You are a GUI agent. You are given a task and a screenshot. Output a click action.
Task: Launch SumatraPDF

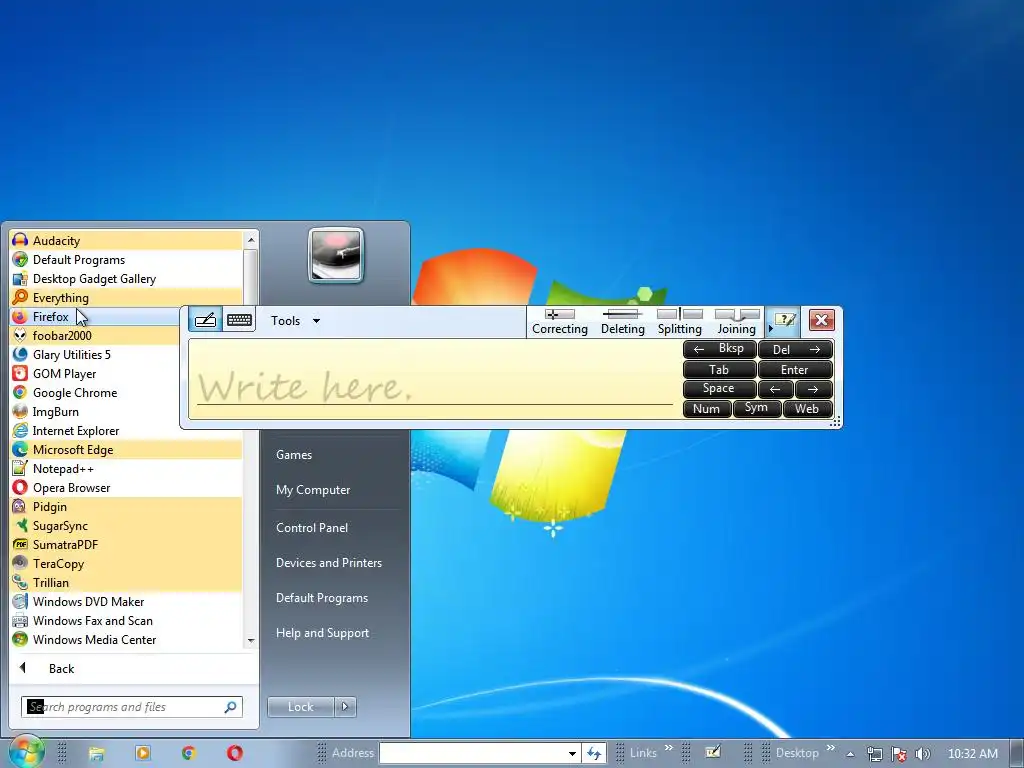[126, 545]
